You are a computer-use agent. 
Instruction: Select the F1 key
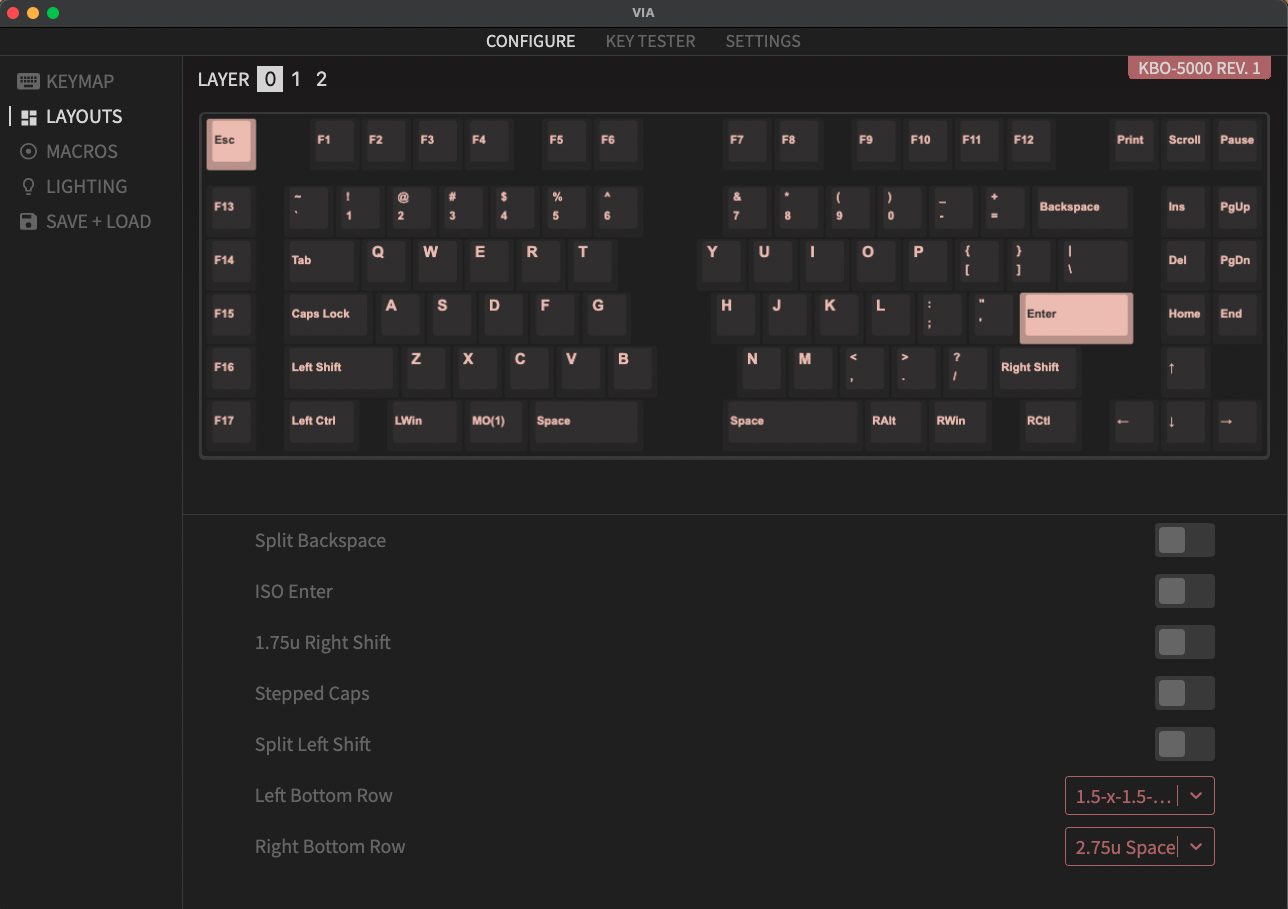click(x=334, y=144)
